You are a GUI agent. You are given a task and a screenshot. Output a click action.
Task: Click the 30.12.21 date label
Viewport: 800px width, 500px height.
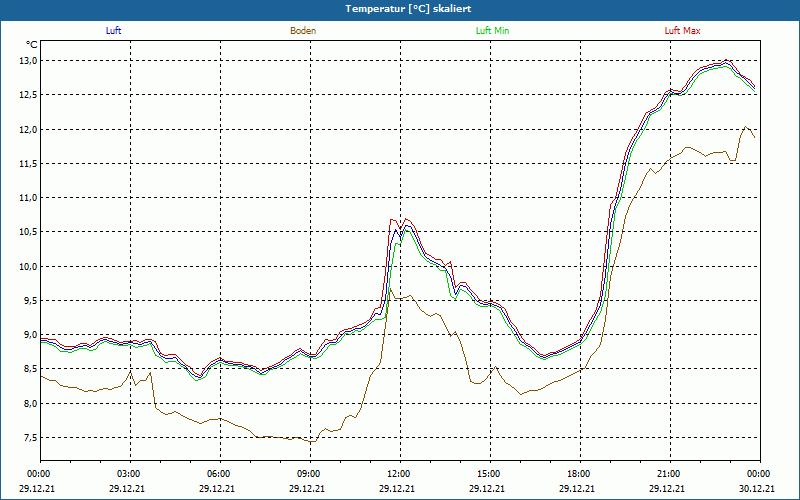(757, 488)
